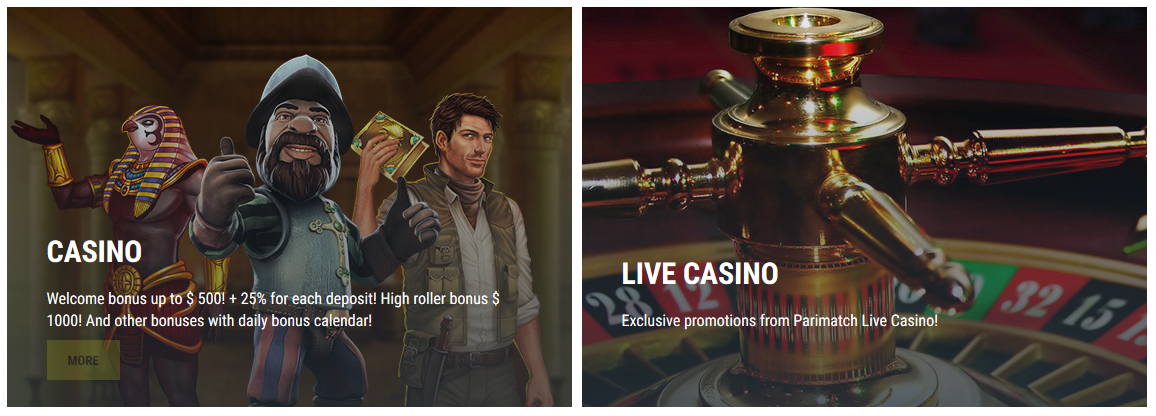Screen dimensions: 1156x416
Task: Click the golden scarab card
Action: (389, 143)
